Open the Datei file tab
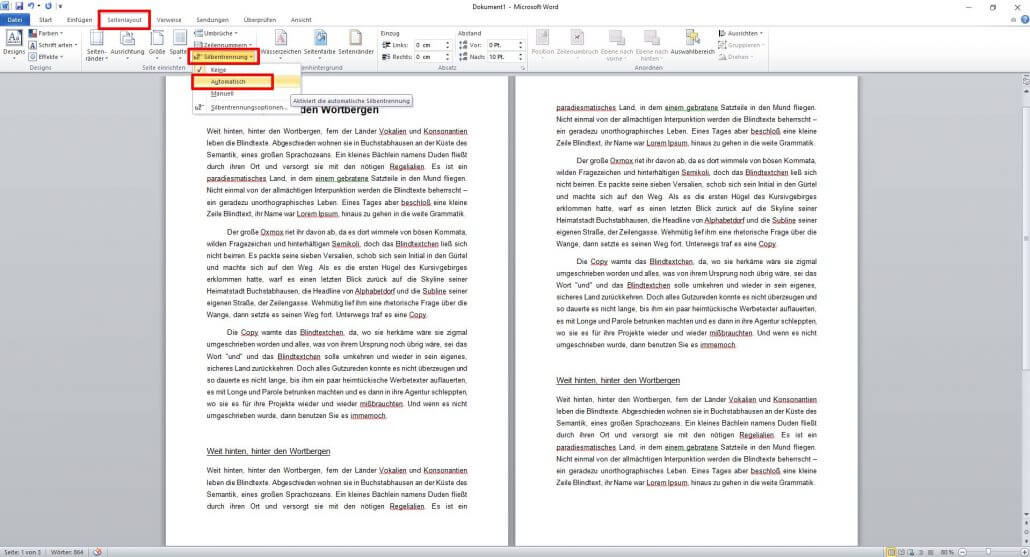 tap(16, 20)
